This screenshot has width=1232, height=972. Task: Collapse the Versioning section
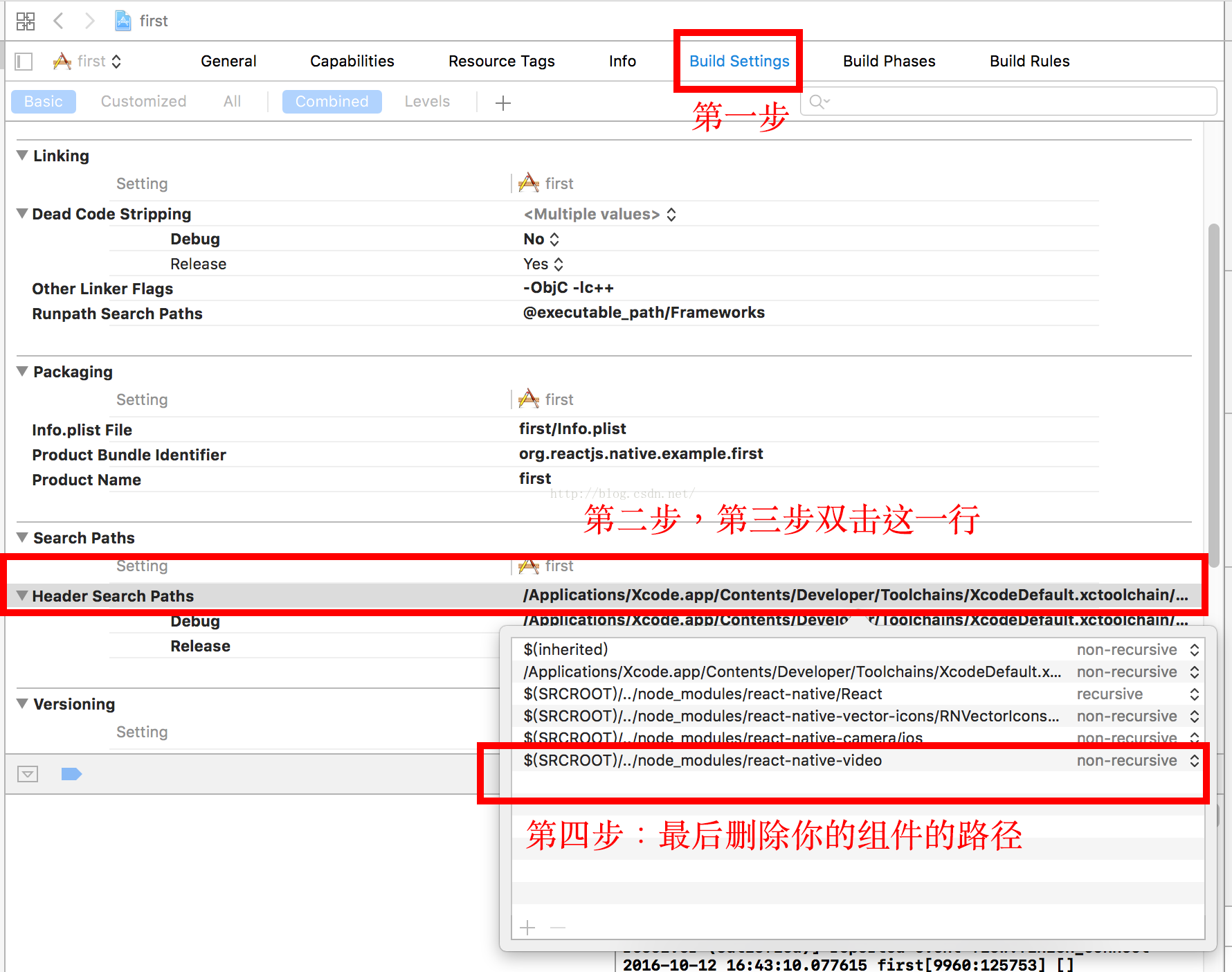pos(22,704)
